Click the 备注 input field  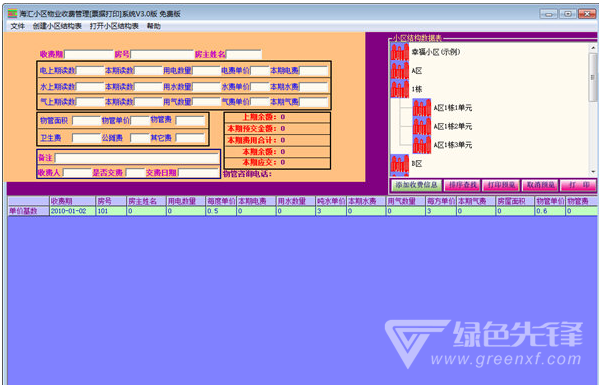(x=137, y=158)
